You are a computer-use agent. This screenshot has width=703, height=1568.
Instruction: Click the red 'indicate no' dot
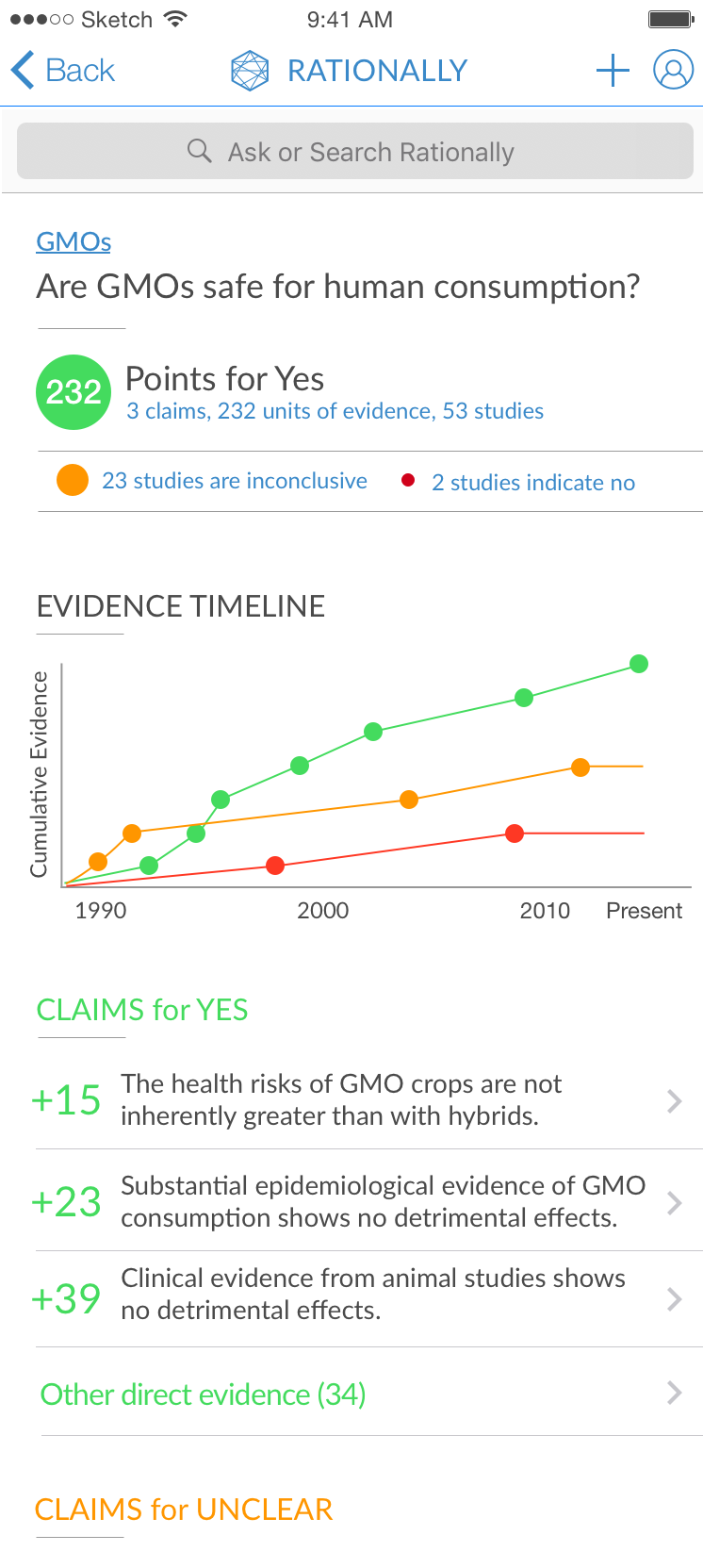[x=408, y=480]
